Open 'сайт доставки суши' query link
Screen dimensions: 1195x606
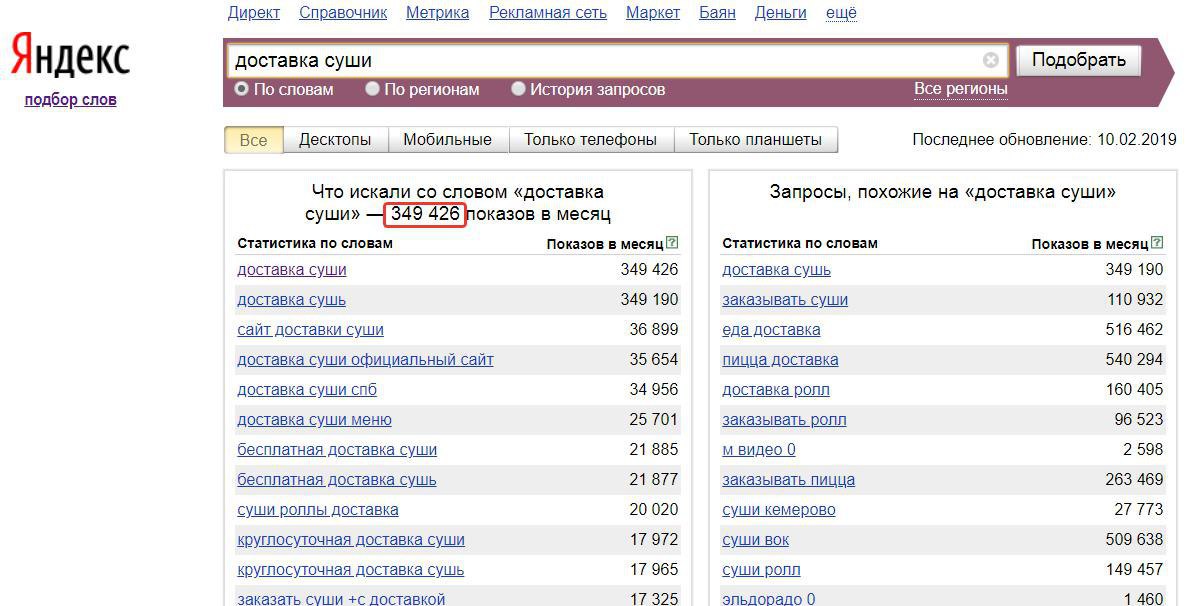coord(310,330)
